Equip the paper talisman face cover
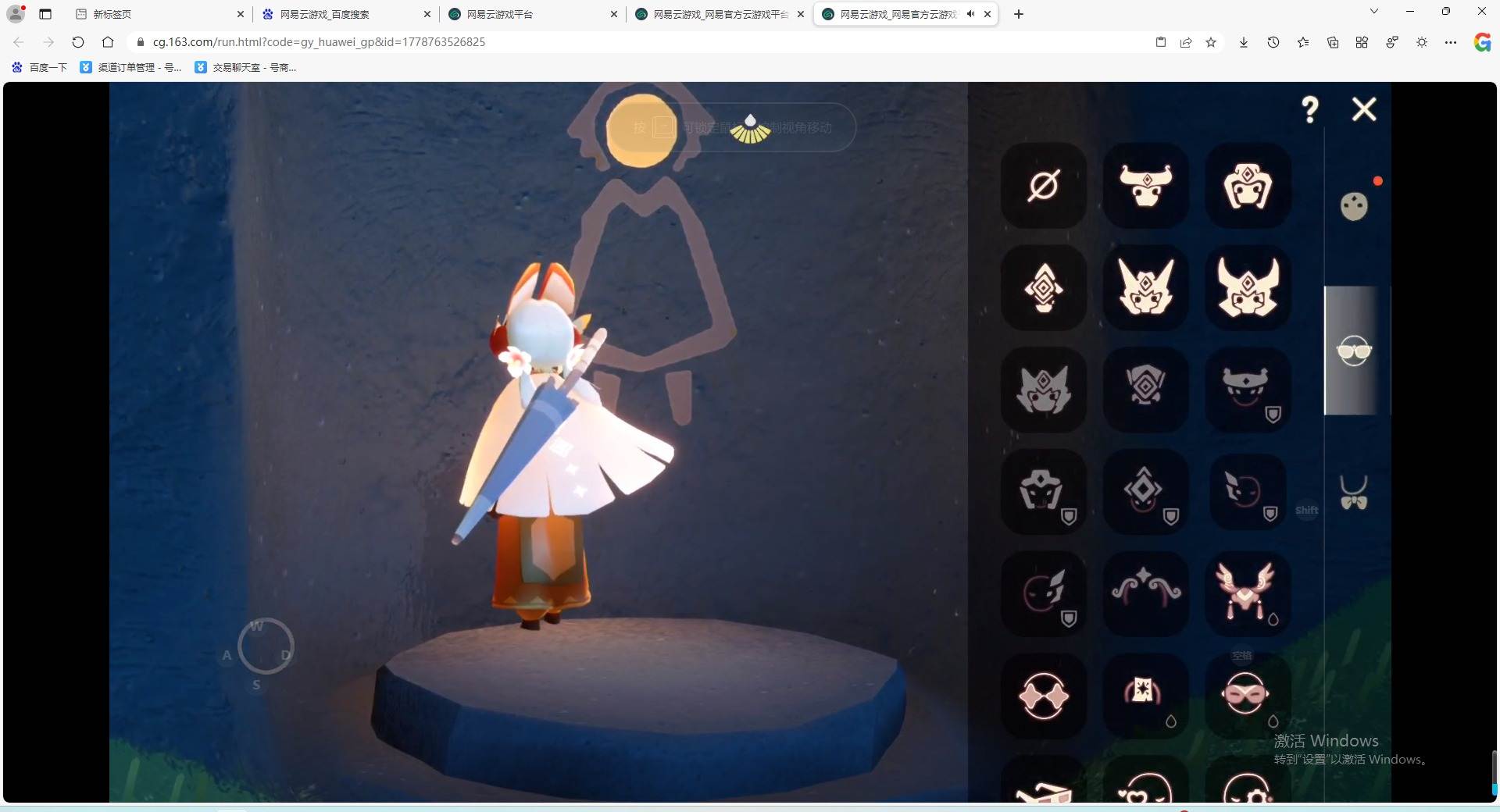 pos(1146,696)
